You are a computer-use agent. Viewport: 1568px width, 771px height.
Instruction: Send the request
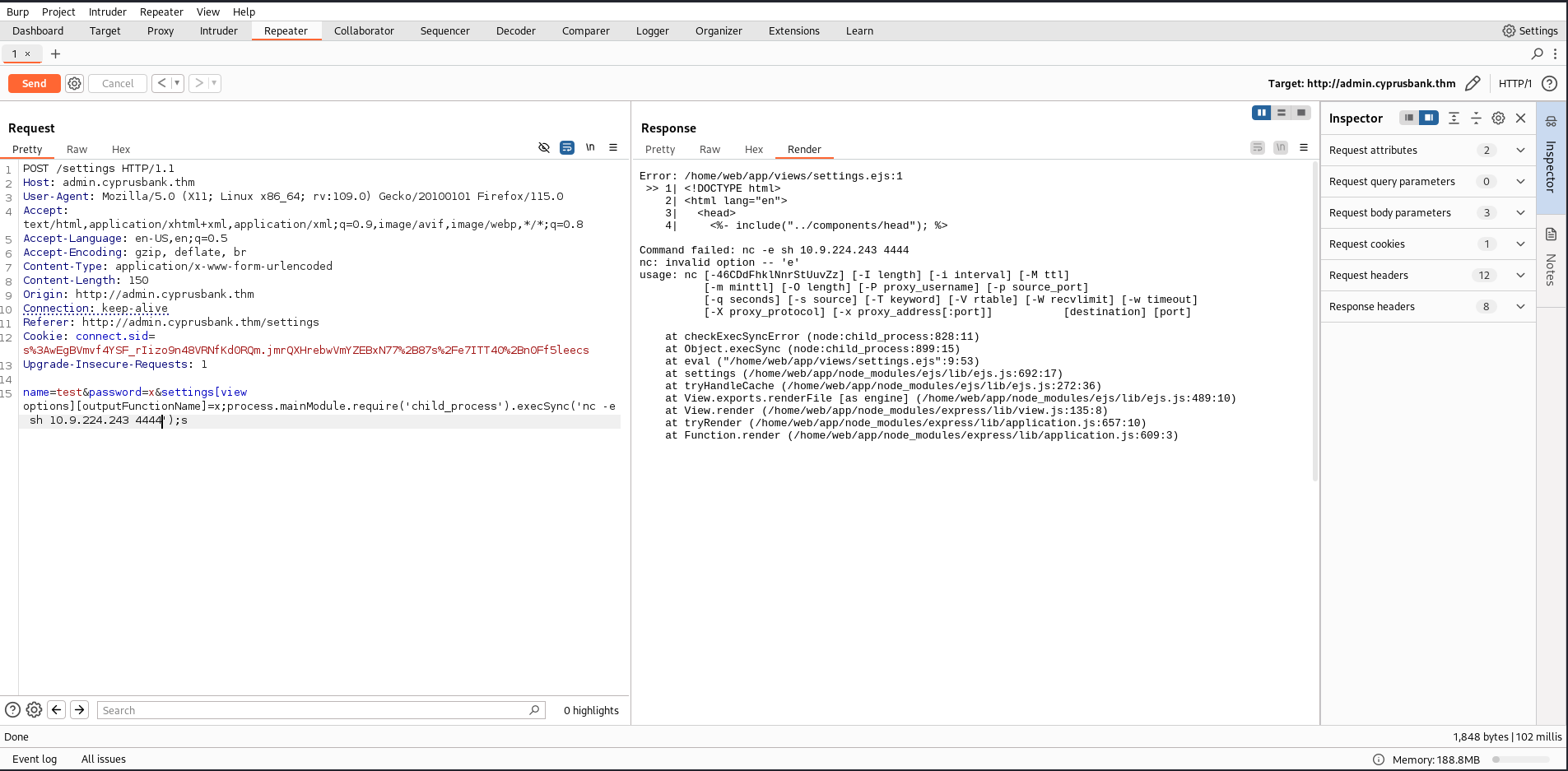pyautogui.click(x=34, y=83)
